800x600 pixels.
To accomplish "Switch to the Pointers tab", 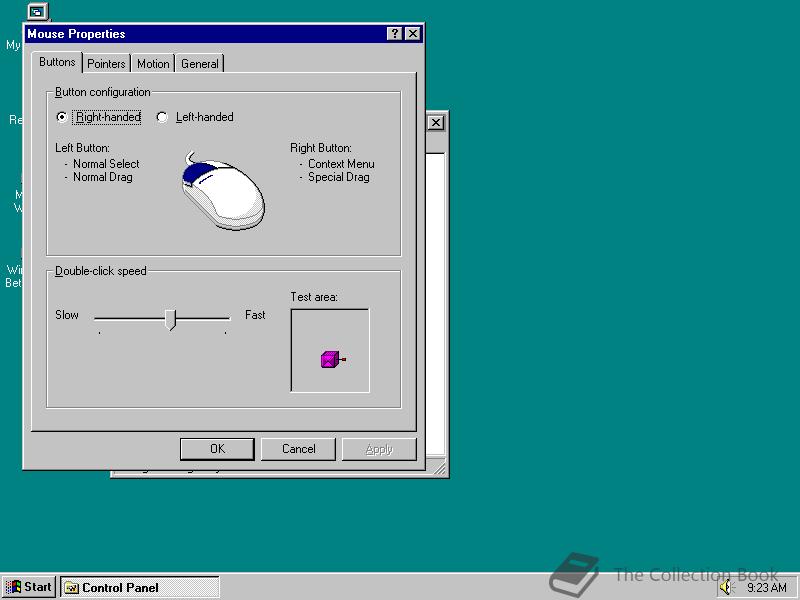I will [x=106, y=64].
